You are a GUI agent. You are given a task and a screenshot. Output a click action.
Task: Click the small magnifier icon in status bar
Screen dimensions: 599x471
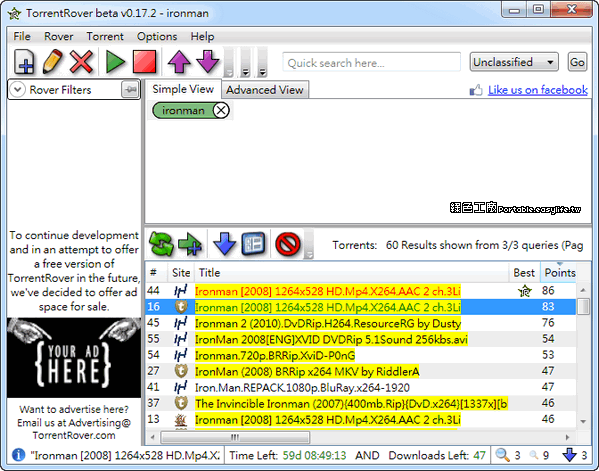pyautogui.click(x=534, y=455)
